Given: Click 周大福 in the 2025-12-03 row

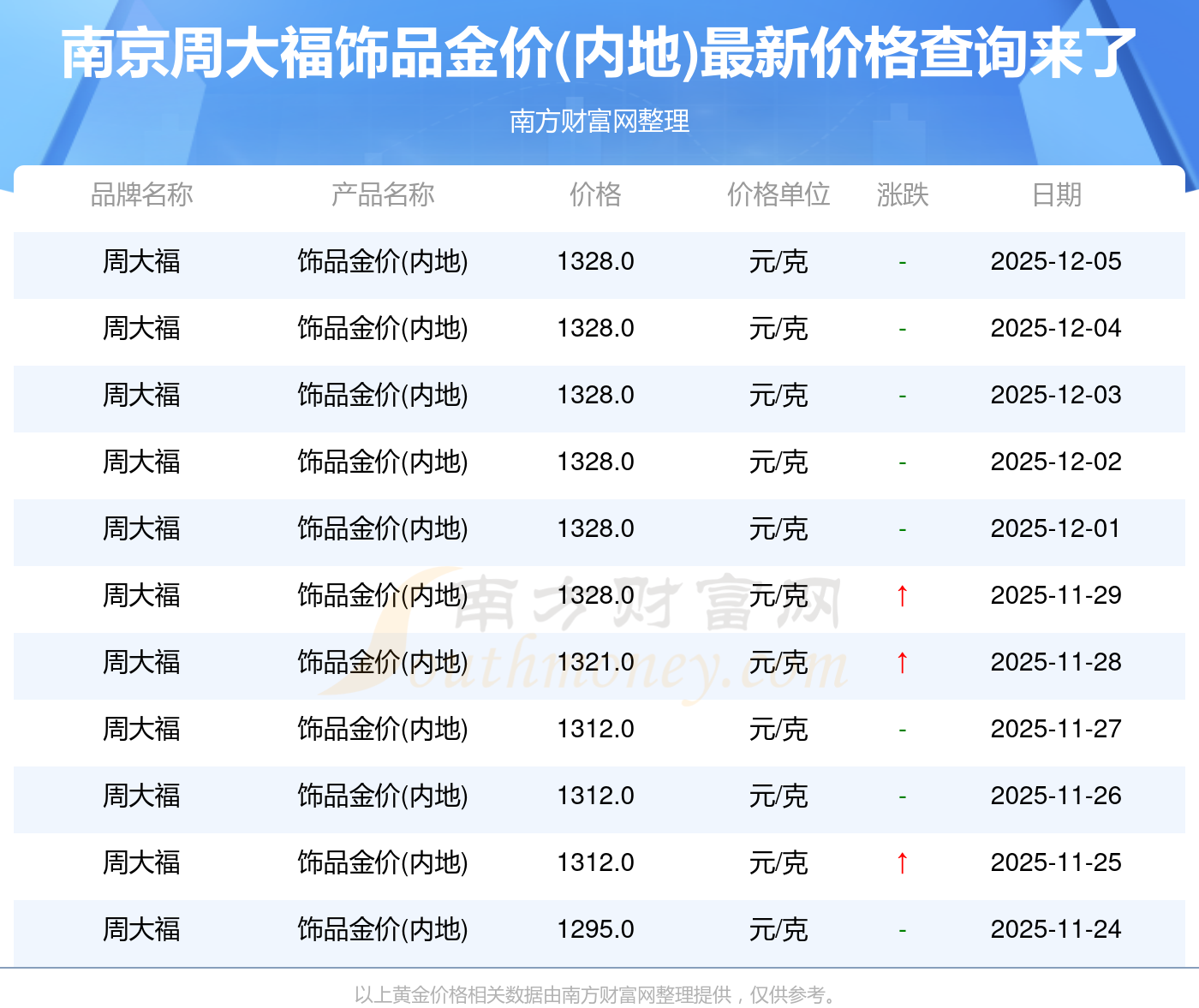Looking at the screenshot, I should pos(142,395).
